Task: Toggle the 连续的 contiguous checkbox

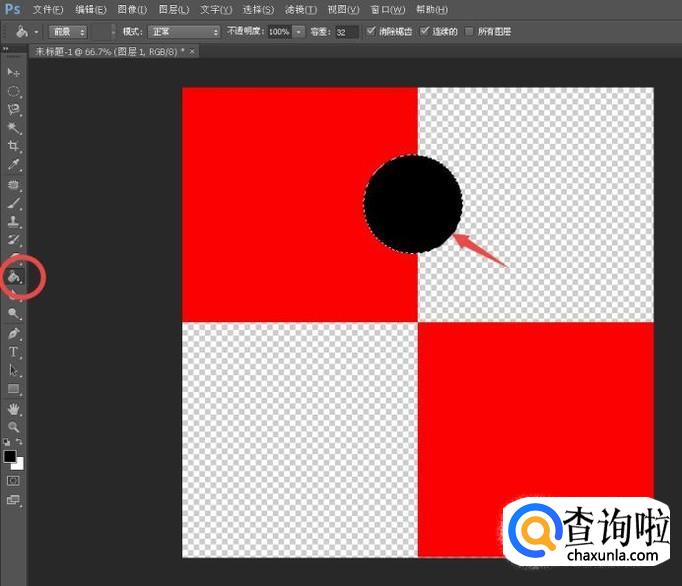Action: pos(425,32)
